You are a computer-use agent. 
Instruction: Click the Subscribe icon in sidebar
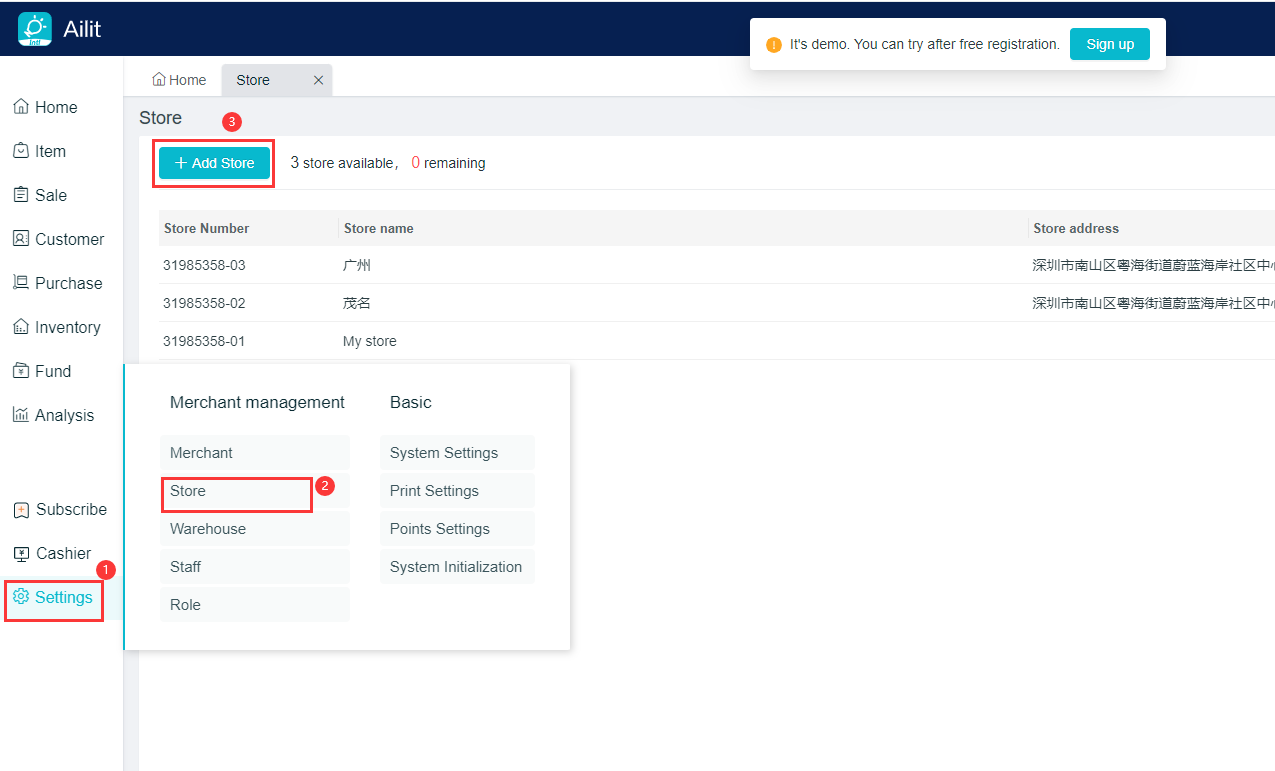21,510
